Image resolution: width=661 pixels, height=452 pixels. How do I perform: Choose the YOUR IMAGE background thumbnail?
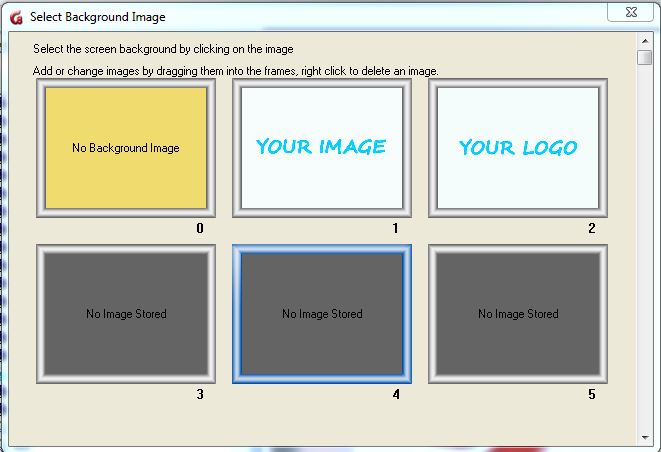(321, 148)
